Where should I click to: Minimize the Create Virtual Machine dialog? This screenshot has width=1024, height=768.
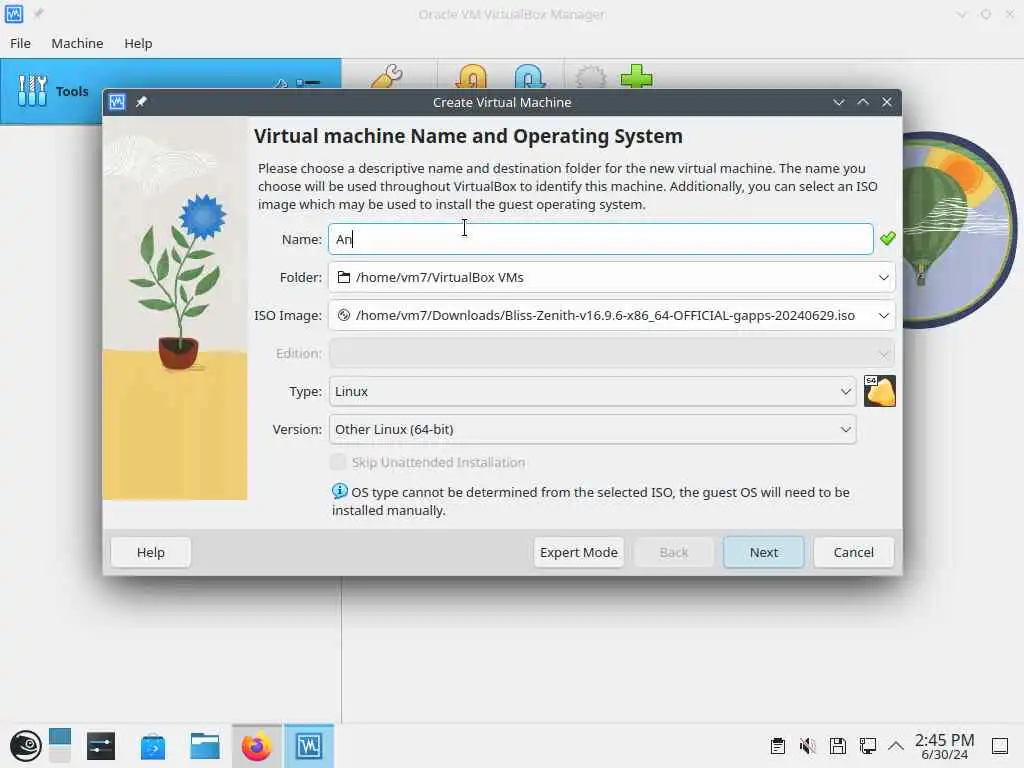pos(839,102)
